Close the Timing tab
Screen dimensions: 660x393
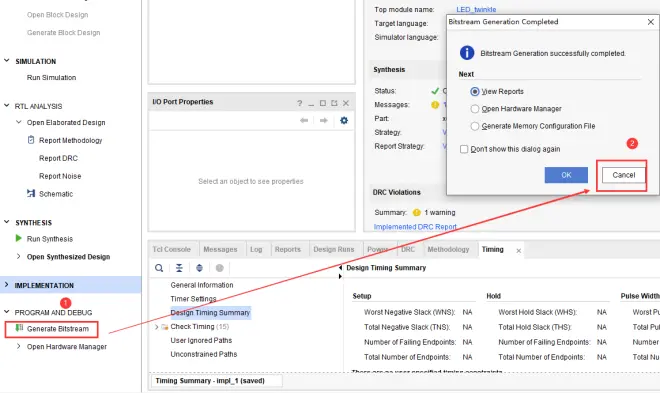coord(519,250)
